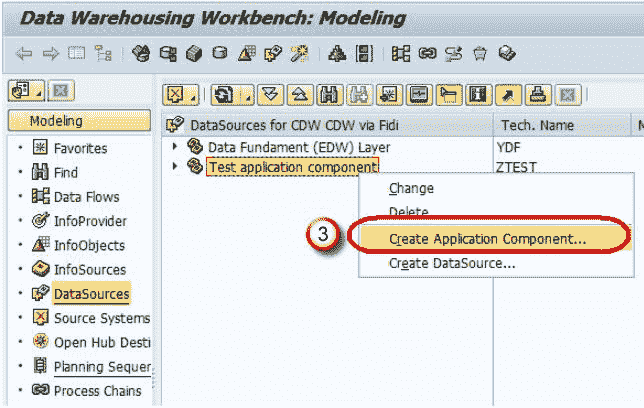
Task: Click the grayed-out forward arrow icon
Action: tap(51, 54)
